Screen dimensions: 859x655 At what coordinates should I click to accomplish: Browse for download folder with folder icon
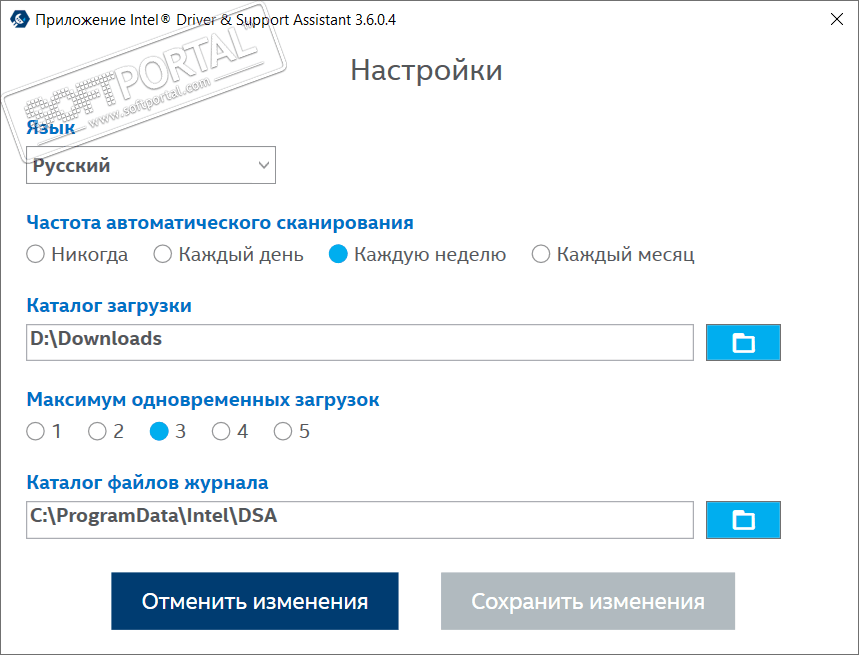[x=743, y=342]
